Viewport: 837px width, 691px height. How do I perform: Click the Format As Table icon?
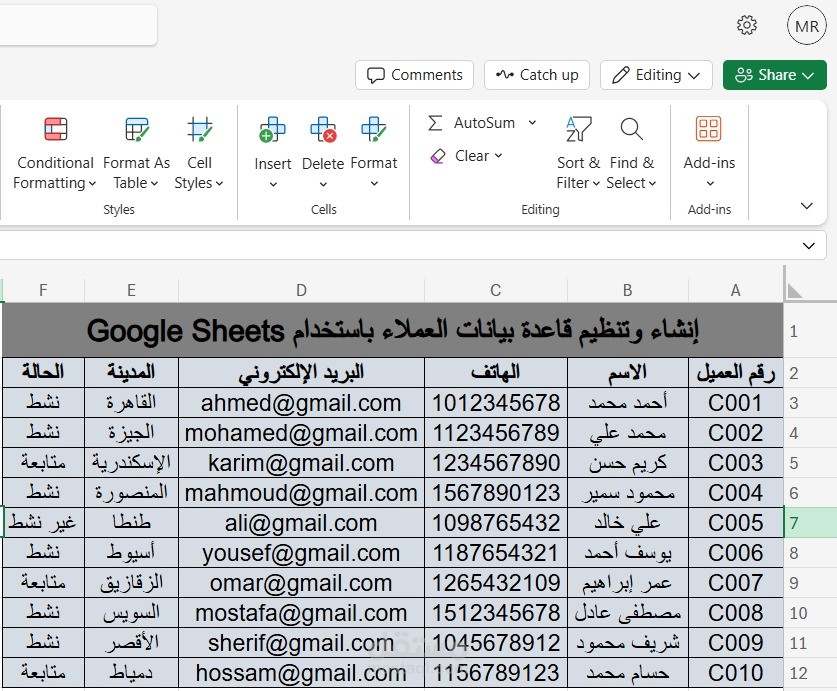coord(137,129)
